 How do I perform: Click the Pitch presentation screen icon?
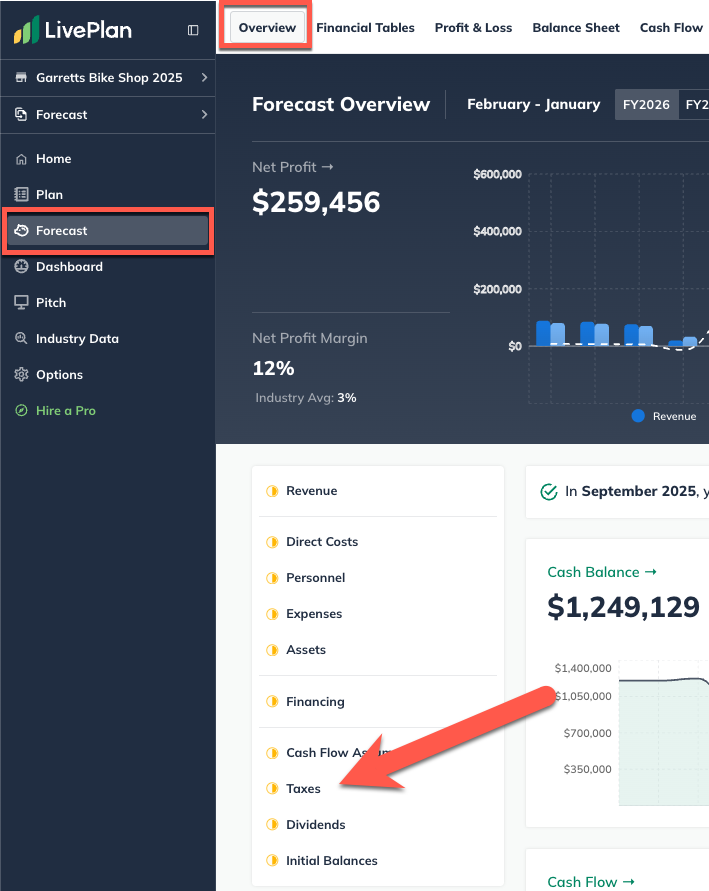(21, 303)
